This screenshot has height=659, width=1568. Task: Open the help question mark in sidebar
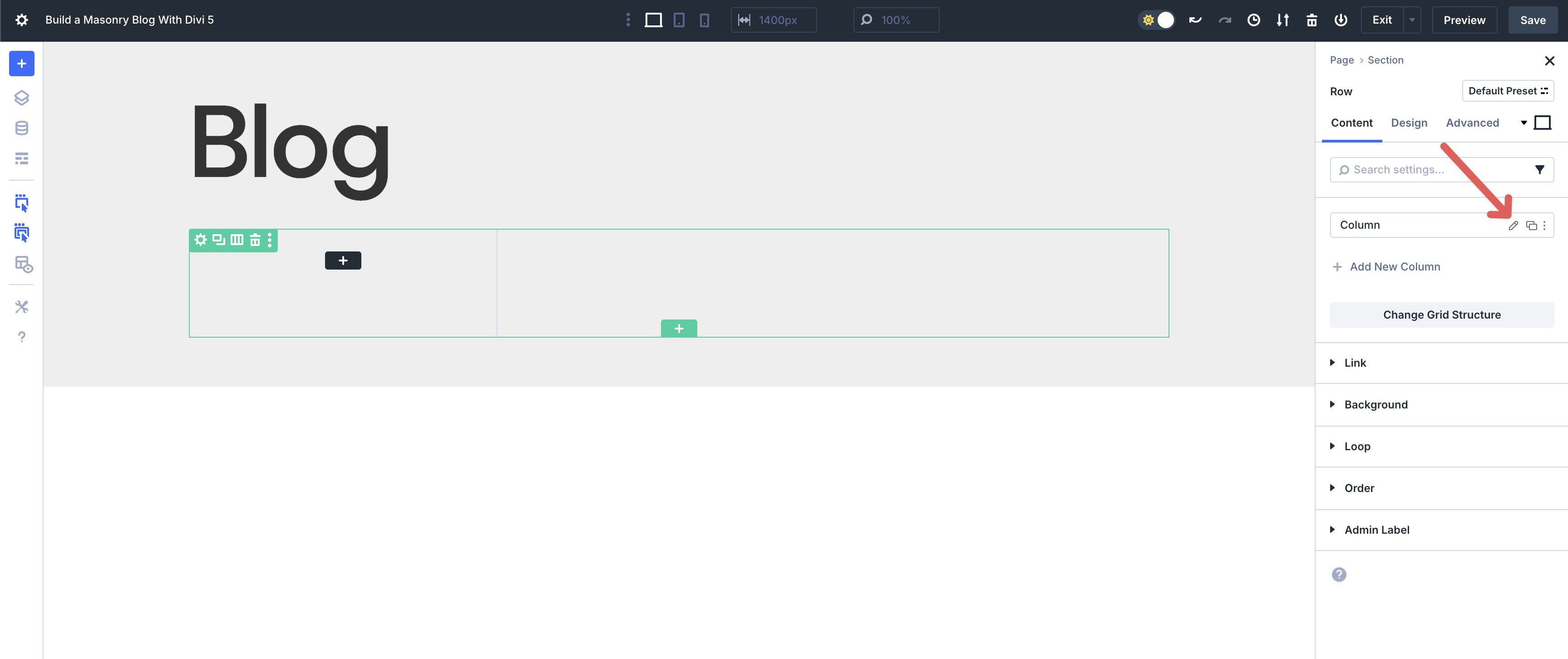pos(22,336)
